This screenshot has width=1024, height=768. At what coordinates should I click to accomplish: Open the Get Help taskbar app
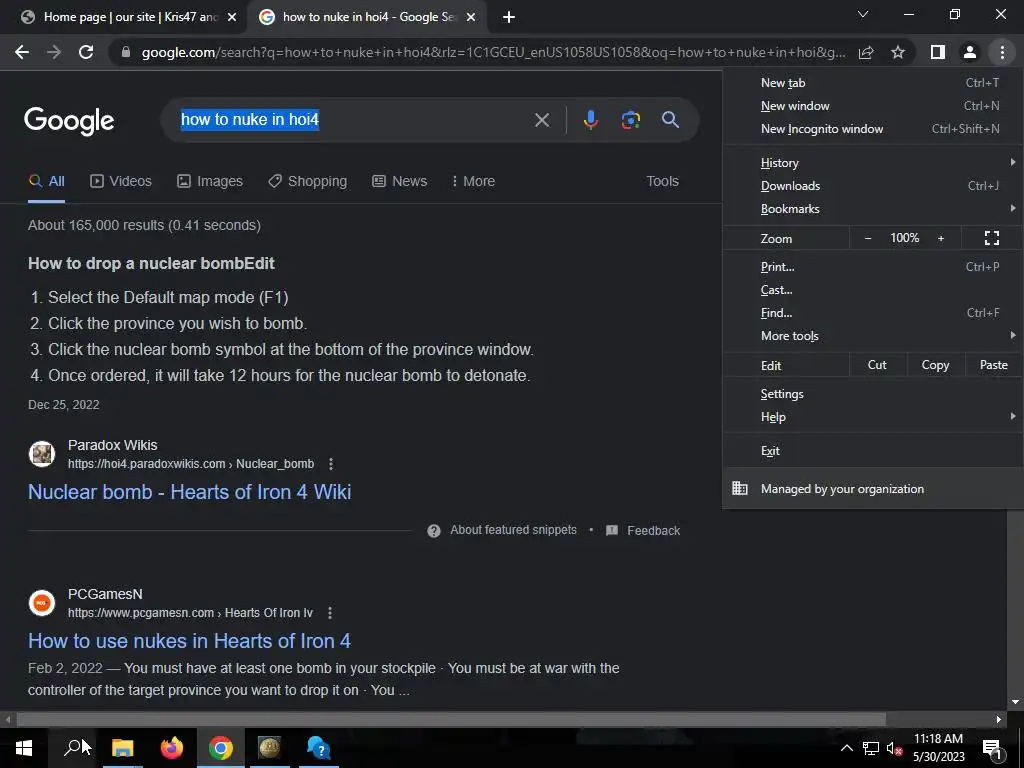tap(319, 748)
